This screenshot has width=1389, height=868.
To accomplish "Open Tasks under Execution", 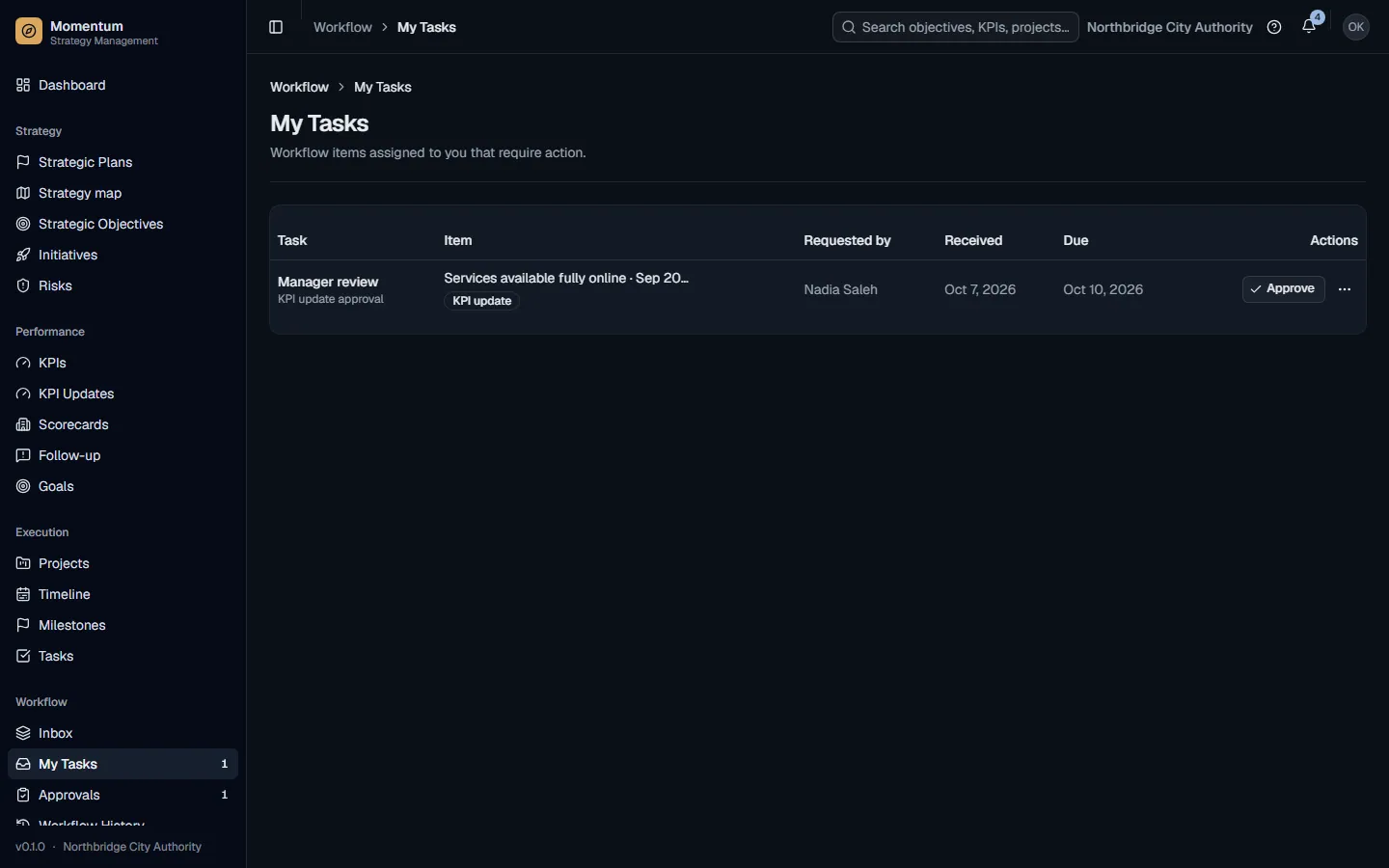I will point(123,656).
